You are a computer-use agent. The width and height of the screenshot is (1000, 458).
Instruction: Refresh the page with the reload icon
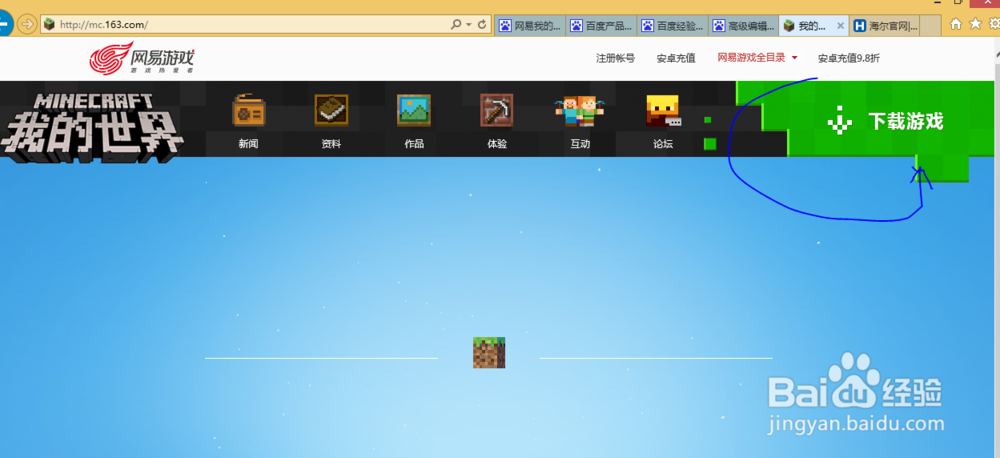482,25
